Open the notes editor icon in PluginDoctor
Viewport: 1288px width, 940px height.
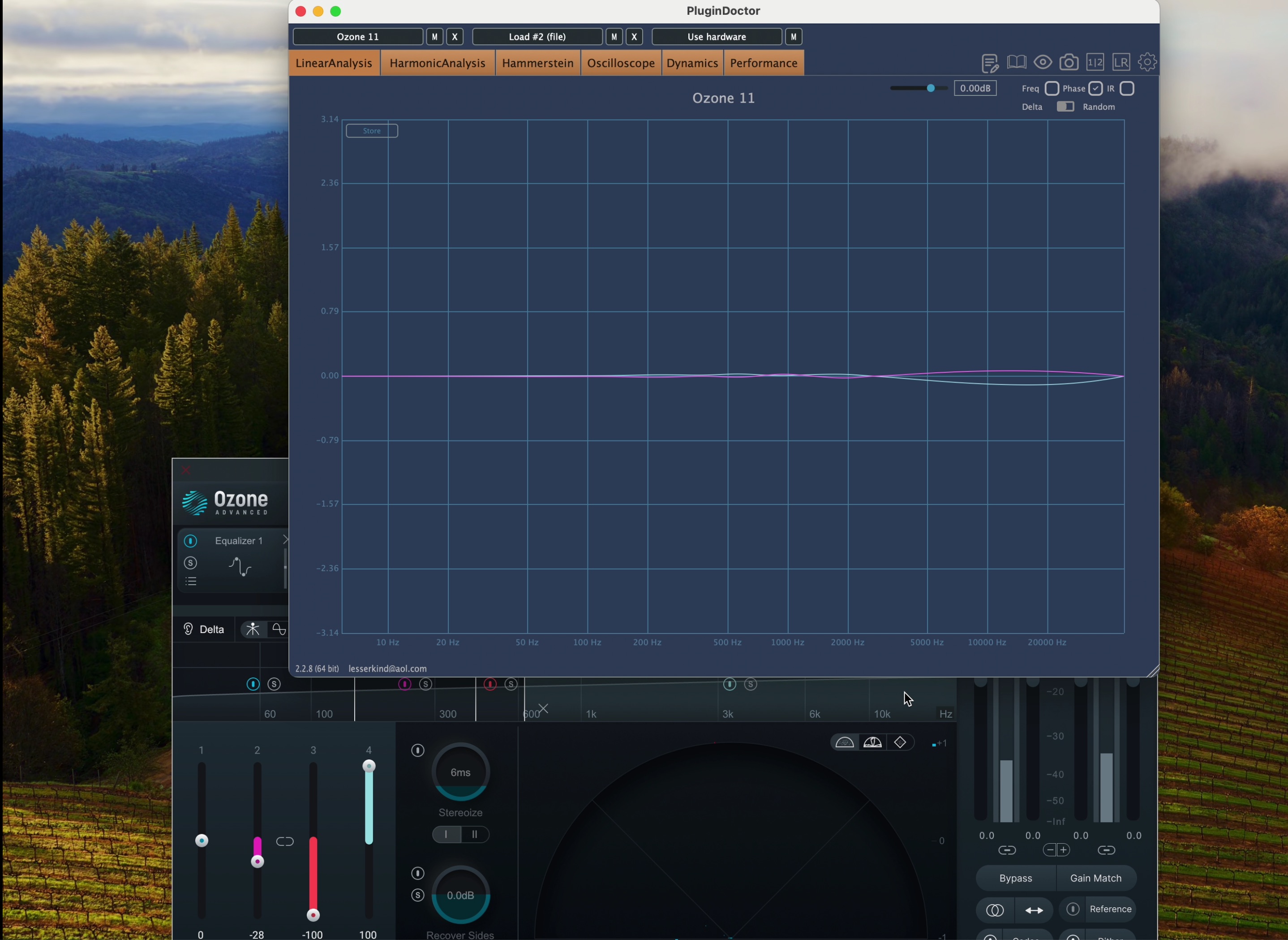tap(989, 63)
